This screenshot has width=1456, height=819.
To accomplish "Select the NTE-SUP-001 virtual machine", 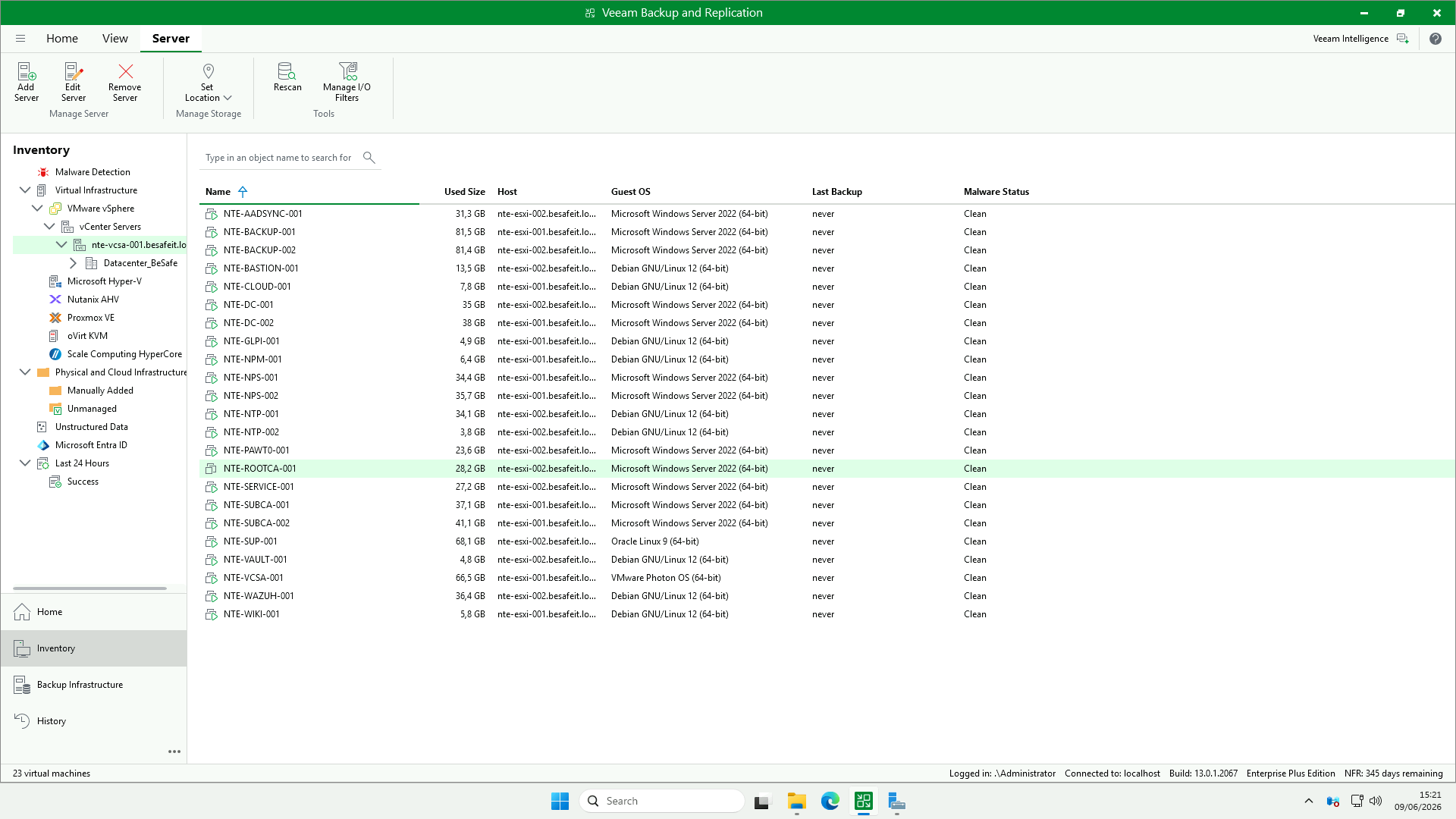I will coord(827,541).
